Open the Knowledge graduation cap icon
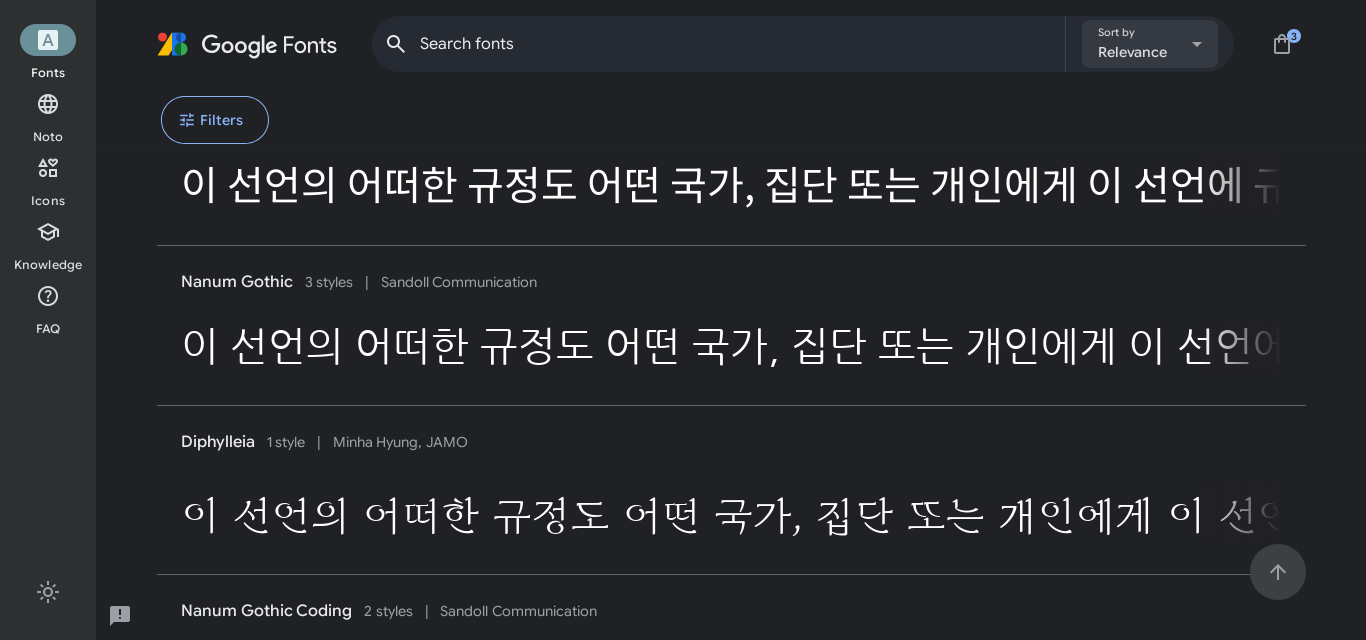The width and height of the screenshot is (1366, 640). [48, 232]
